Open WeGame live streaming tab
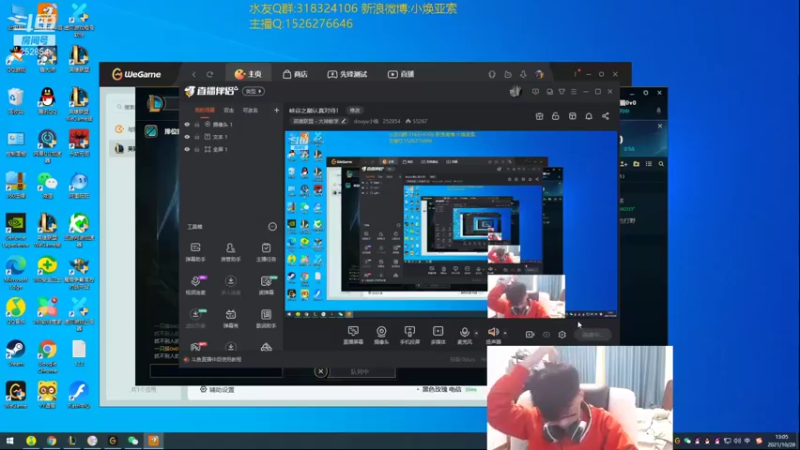The width and height of the screenshot is (800, 450). pyautogui.click(x=401, y=74)
